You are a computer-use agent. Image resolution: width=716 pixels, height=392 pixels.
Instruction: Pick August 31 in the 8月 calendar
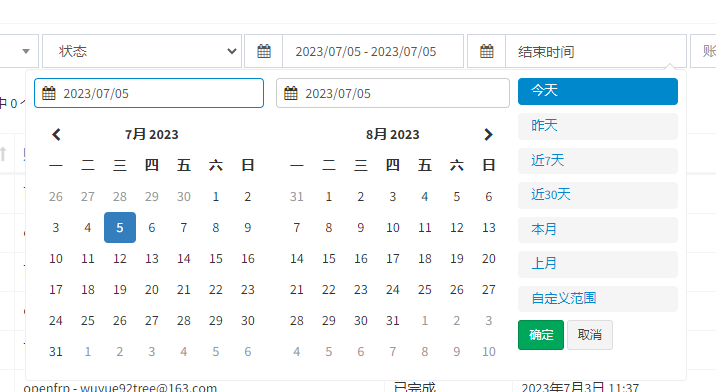pyautogui.click(x=393, y=321)
